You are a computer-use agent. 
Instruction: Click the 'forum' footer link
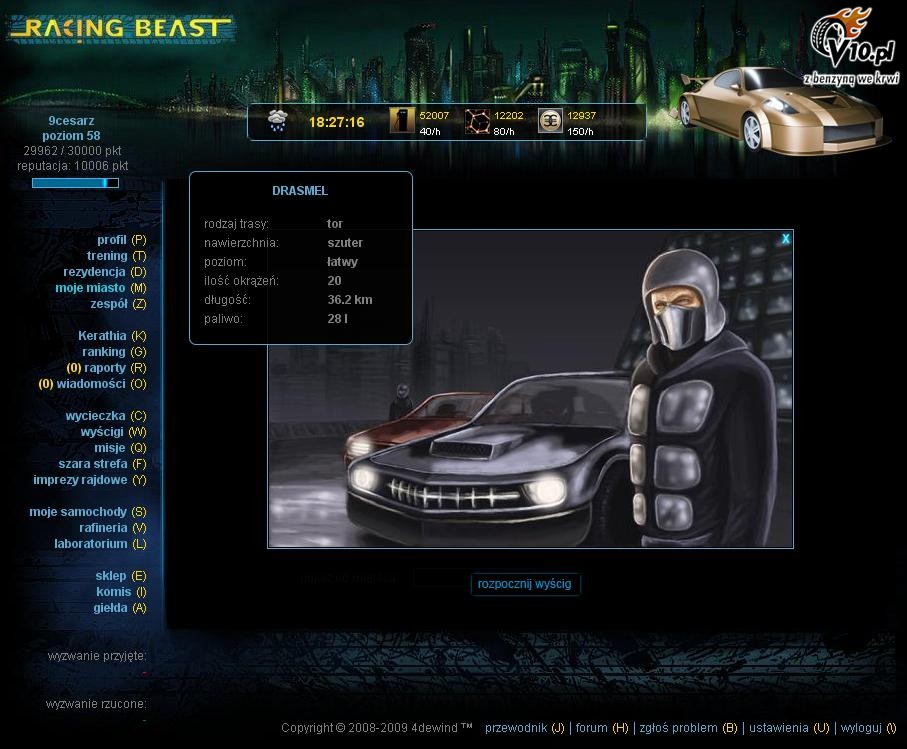591,728
